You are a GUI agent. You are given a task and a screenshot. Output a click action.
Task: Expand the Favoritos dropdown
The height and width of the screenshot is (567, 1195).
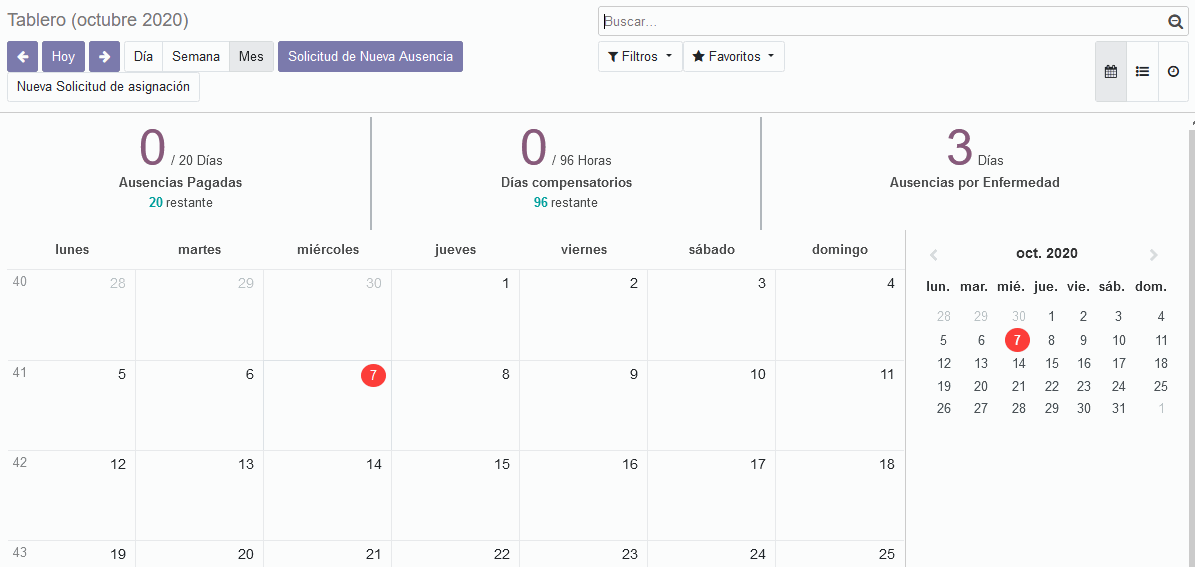coord(733,57)
